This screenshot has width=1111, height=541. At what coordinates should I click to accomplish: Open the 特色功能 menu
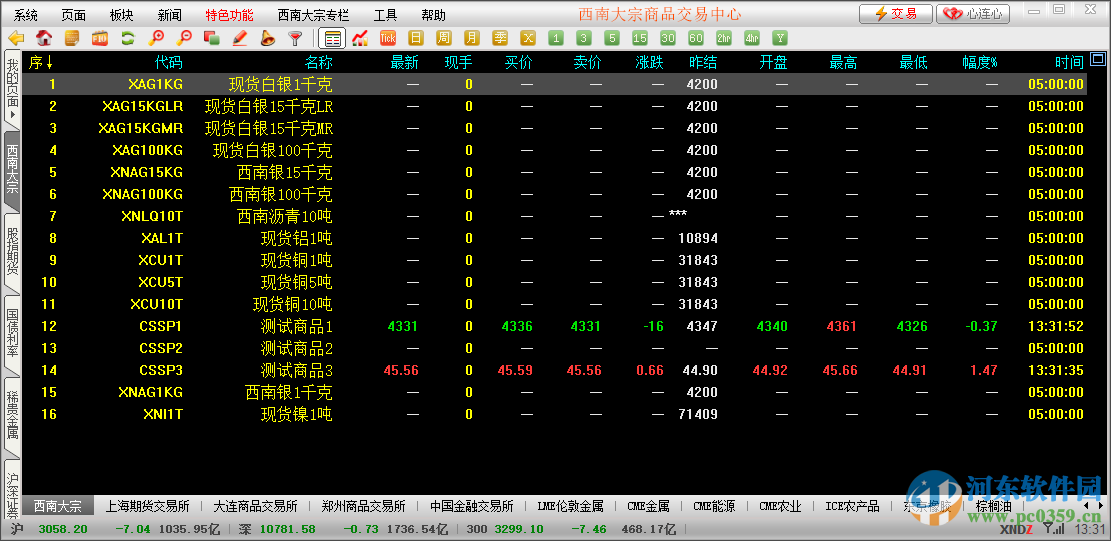pyautogui.click(x=230, y=15)
